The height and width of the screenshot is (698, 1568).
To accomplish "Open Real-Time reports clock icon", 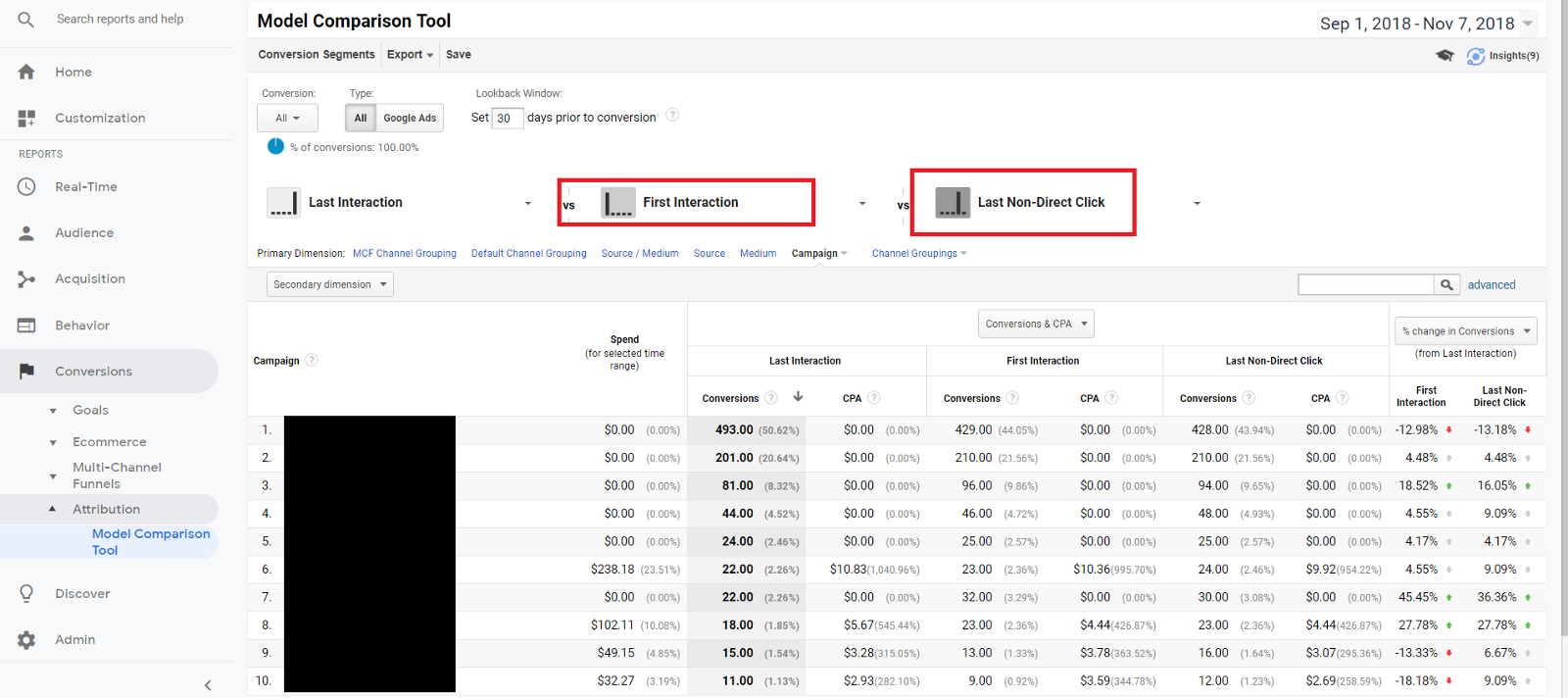I will pos(26,186).
